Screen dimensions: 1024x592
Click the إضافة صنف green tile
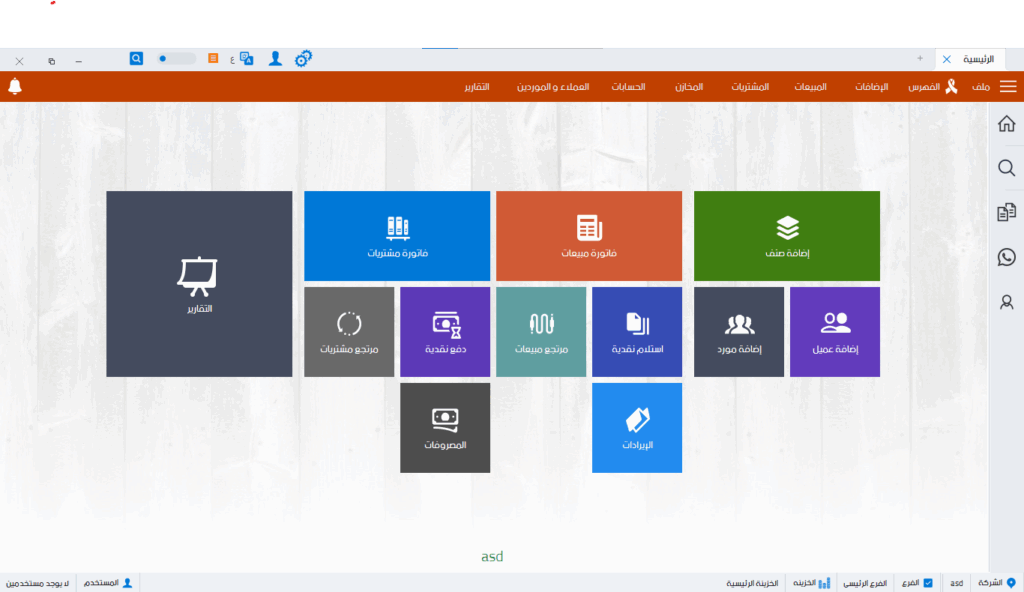pyautogui.click(x=787, y=236)
